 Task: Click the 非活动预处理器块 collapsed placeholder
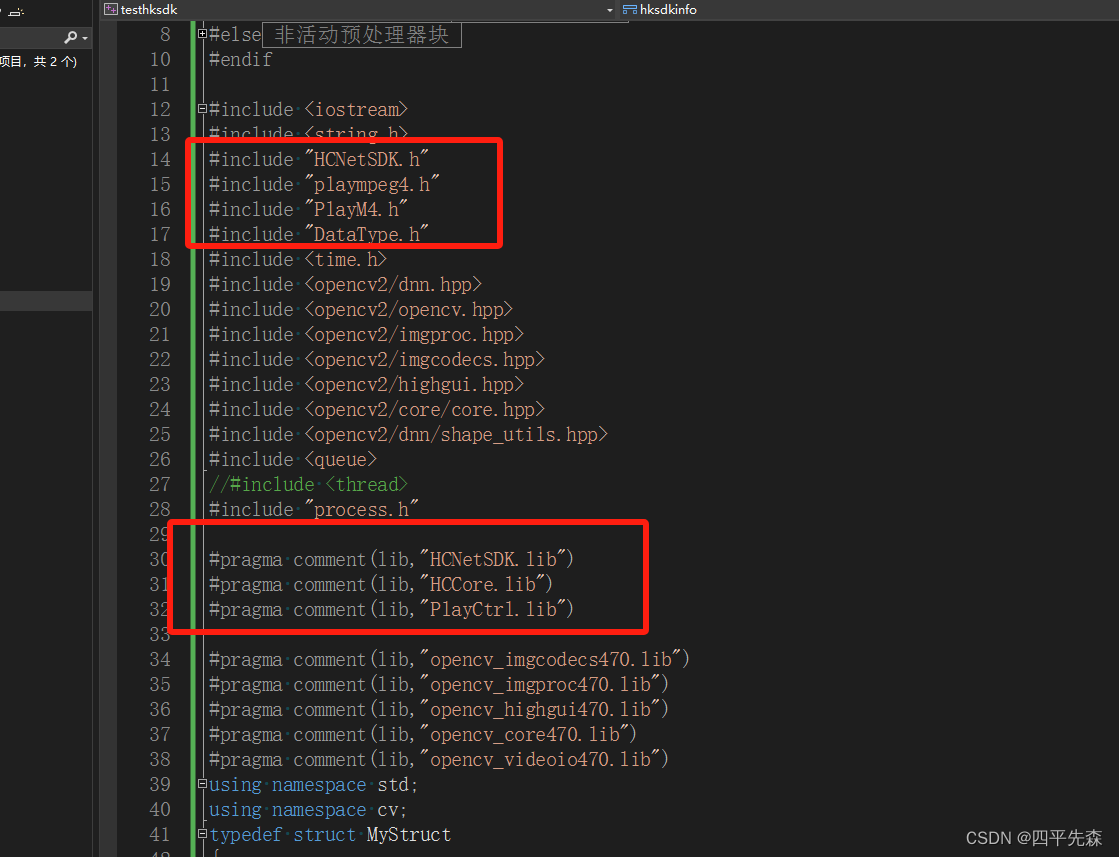(x=361, y=35)
